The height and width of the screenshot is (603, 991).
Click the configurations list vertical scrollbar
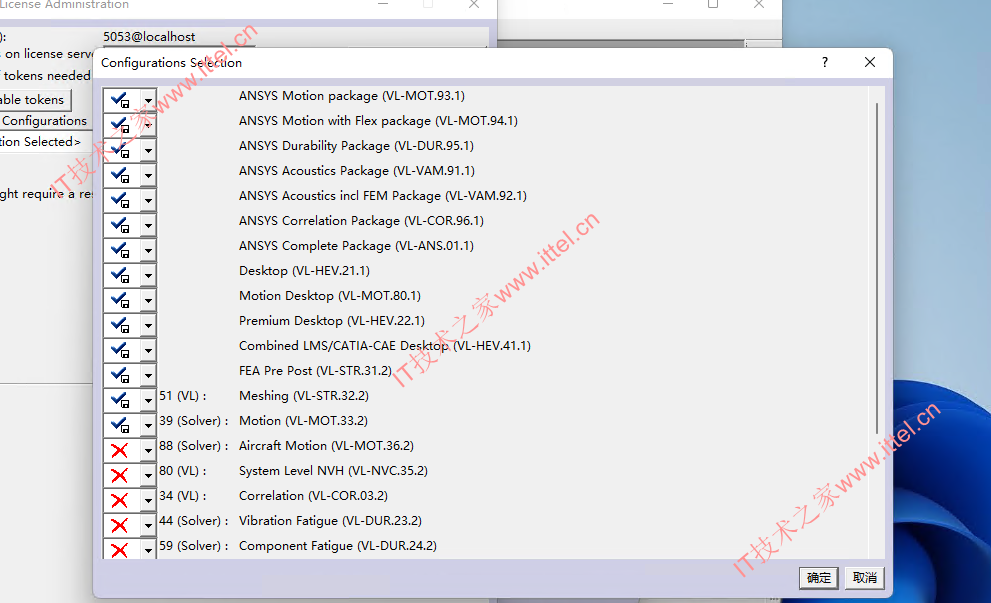877,267
